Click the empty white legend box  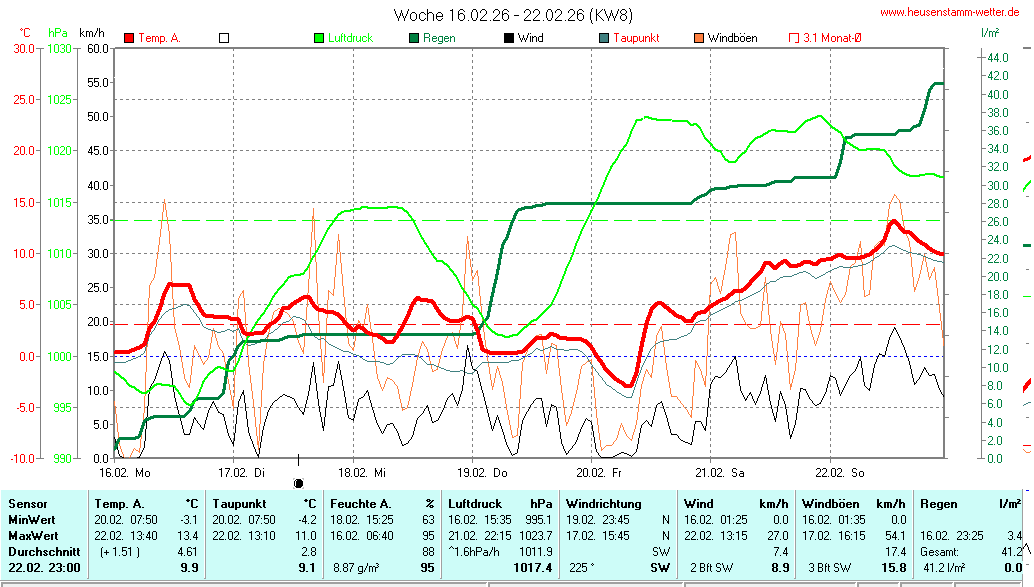[x=224, y=38]
